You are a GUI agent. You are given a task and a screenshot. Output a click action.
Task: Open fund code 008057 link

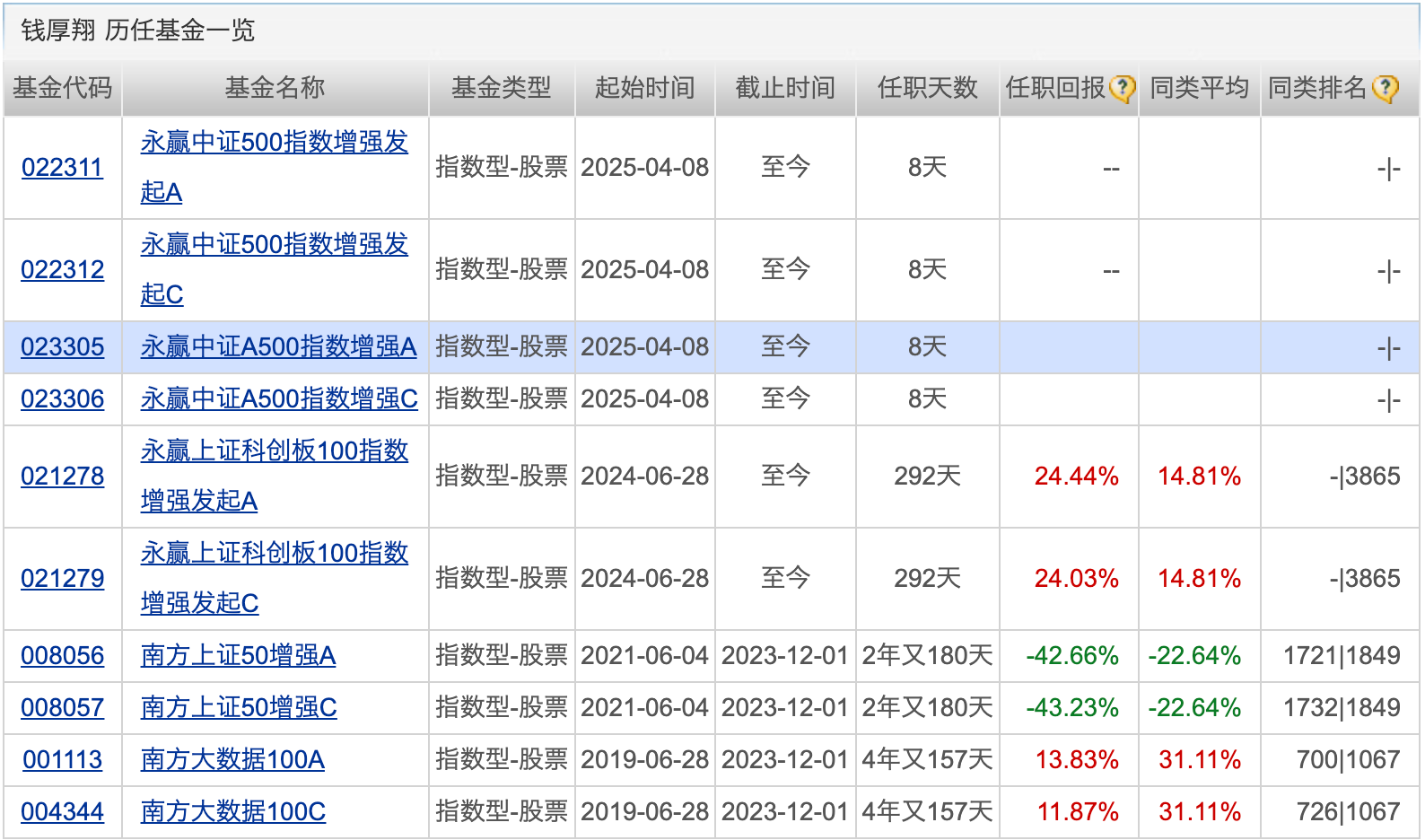pyautogui.click(x=62, y=708)
